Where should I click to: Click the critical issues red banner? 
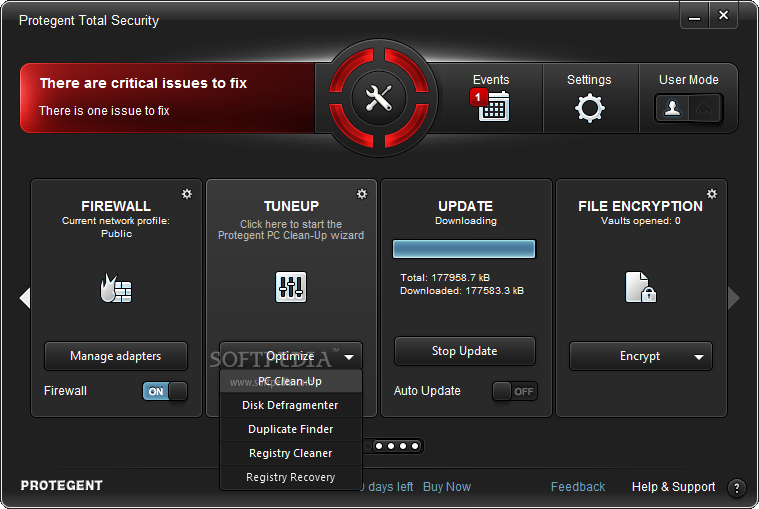pyautogui.click(x=168, y=98)
